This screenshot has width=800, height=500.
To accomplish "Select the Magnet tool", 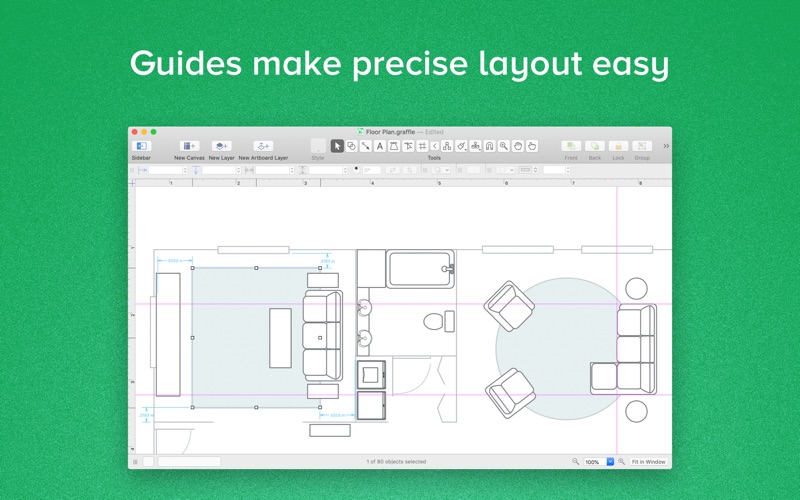I will click(489, 146).
